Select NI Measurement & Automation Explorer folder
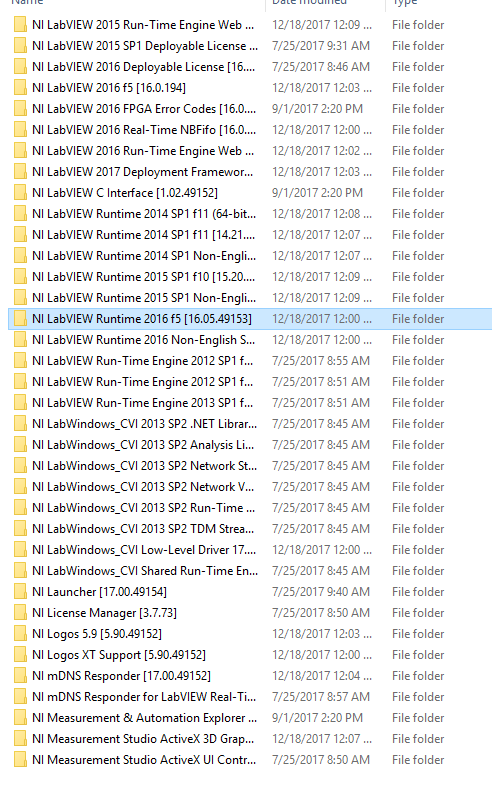The height and width of the screenshot is (786, 492). (144, 718)
